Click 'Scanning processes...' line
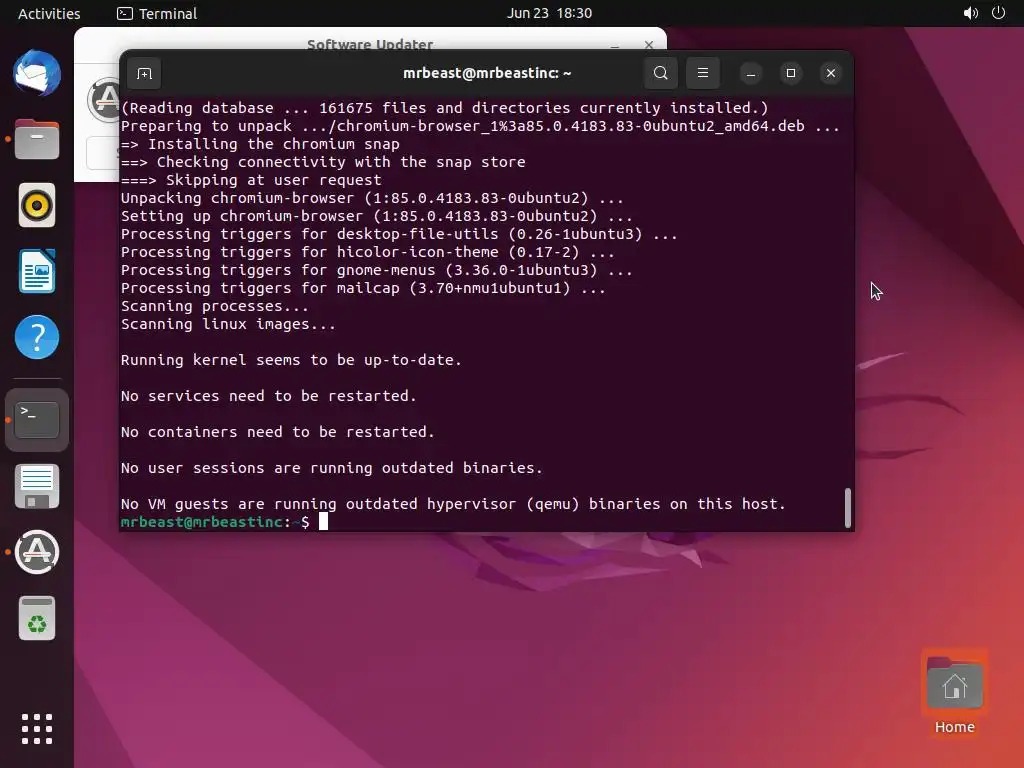 pos(215,306)
